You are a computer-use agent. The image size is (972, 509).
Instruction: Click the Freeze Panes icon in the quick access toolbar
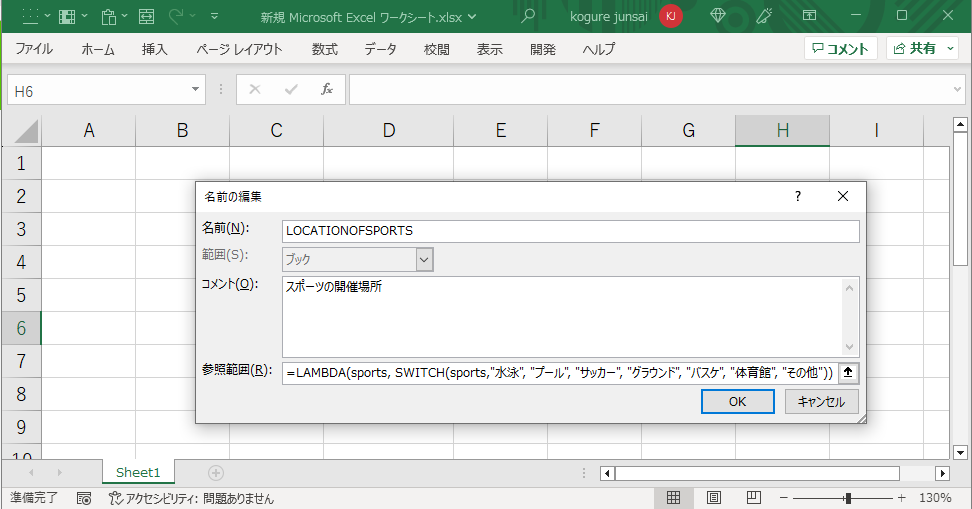pos(67,17)
